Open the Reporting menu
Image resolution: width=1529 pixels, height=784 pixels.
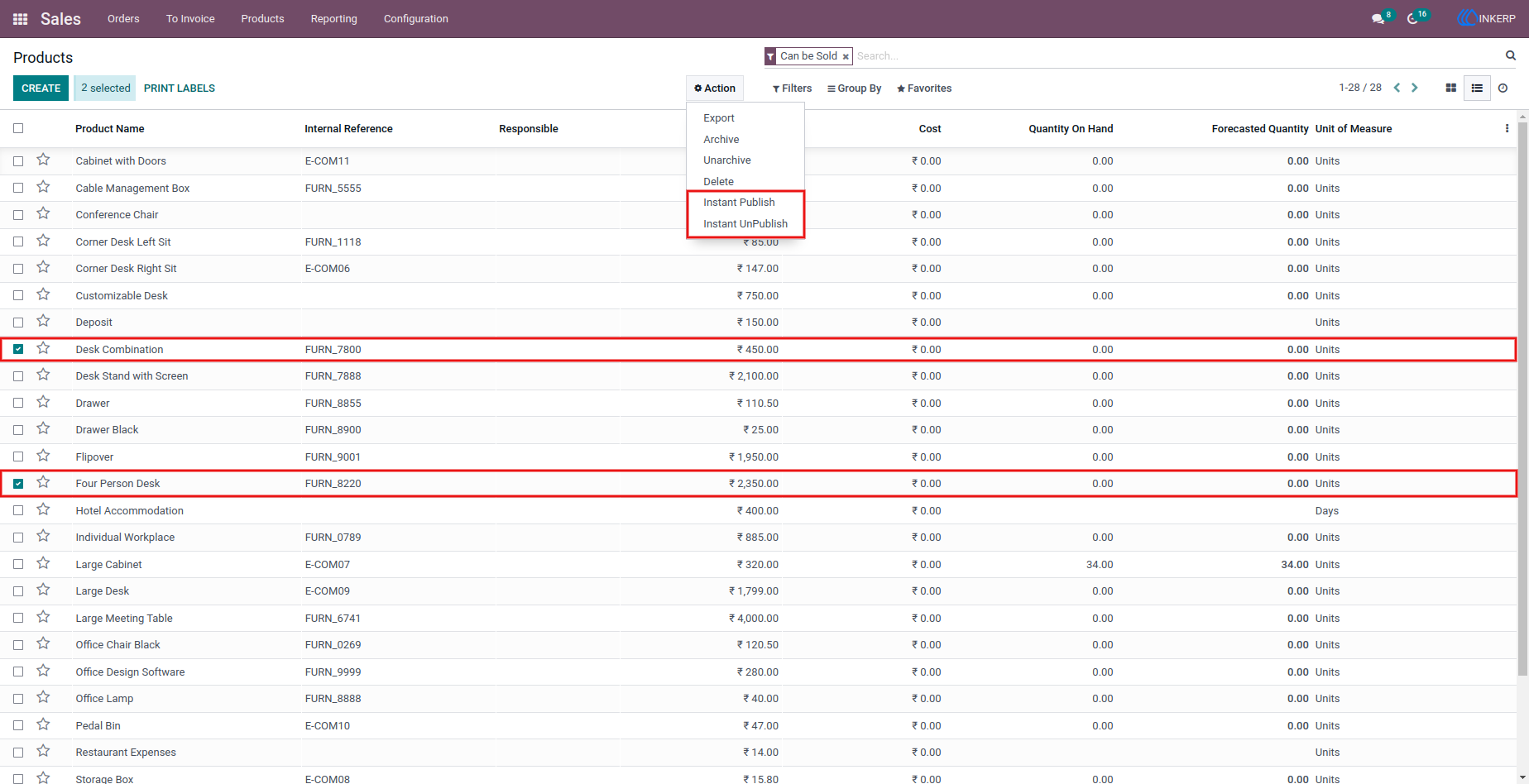[x=334, y=19]
